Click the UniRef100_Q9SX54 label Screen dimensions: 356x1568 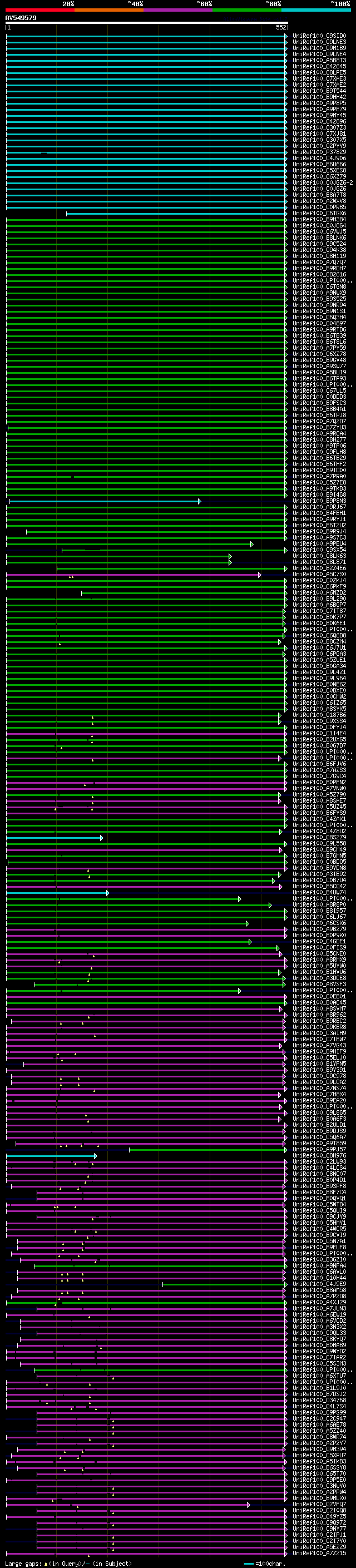pyautogui.click(x=319, y=550)
